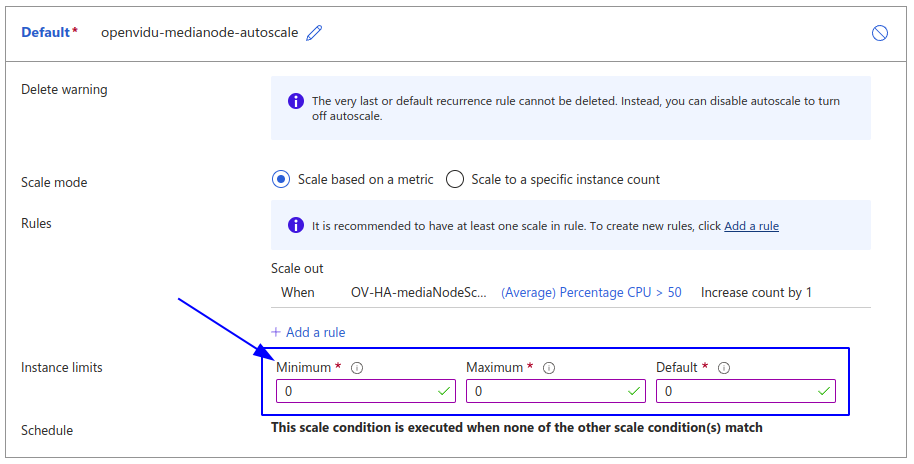Click the info icon next to Default
914x464 pixels.
click(724, 368)
